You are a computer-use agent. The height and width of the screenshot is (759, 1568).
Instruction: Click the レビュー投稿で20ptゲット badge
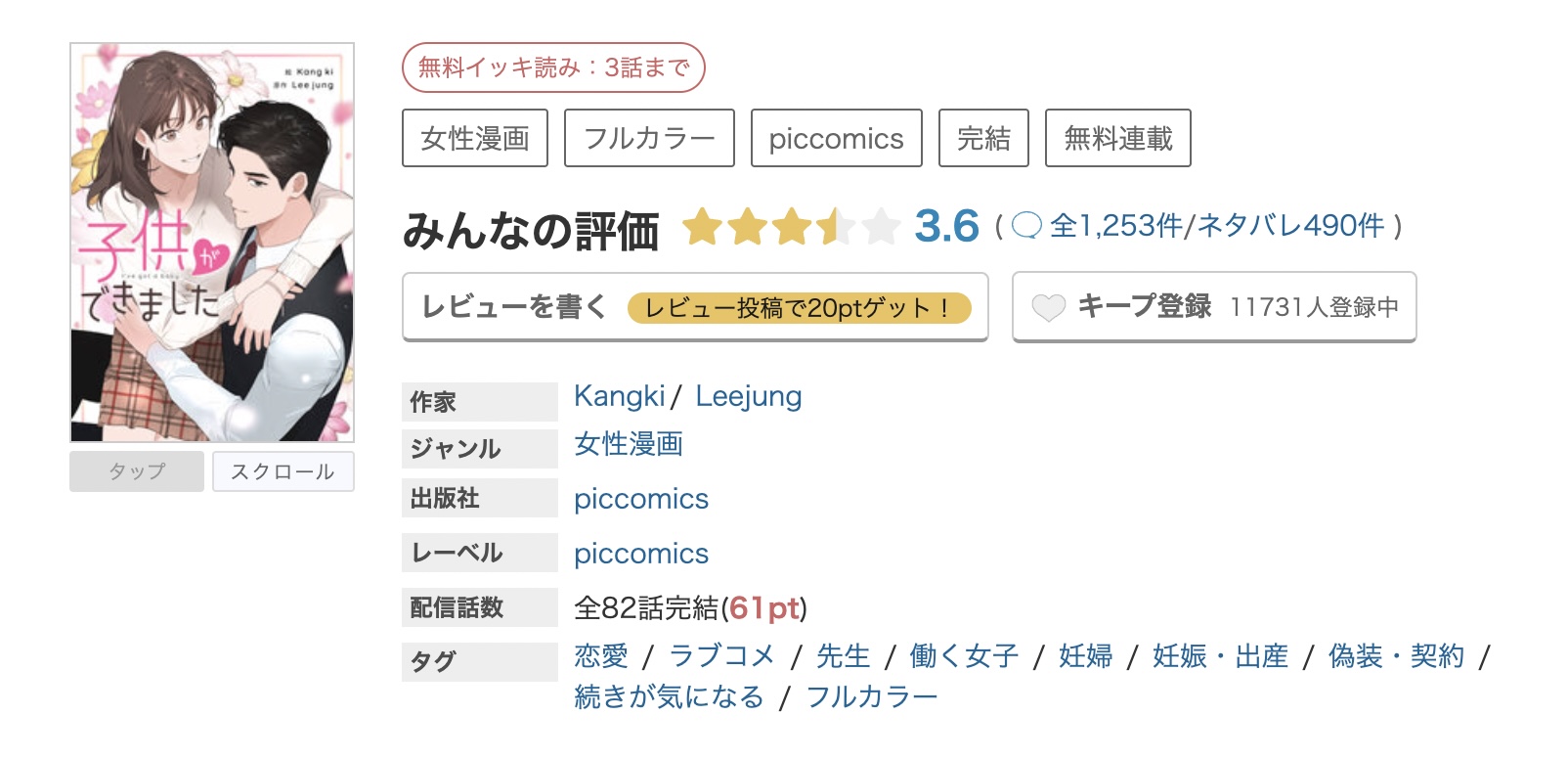(x=802, y=308)
